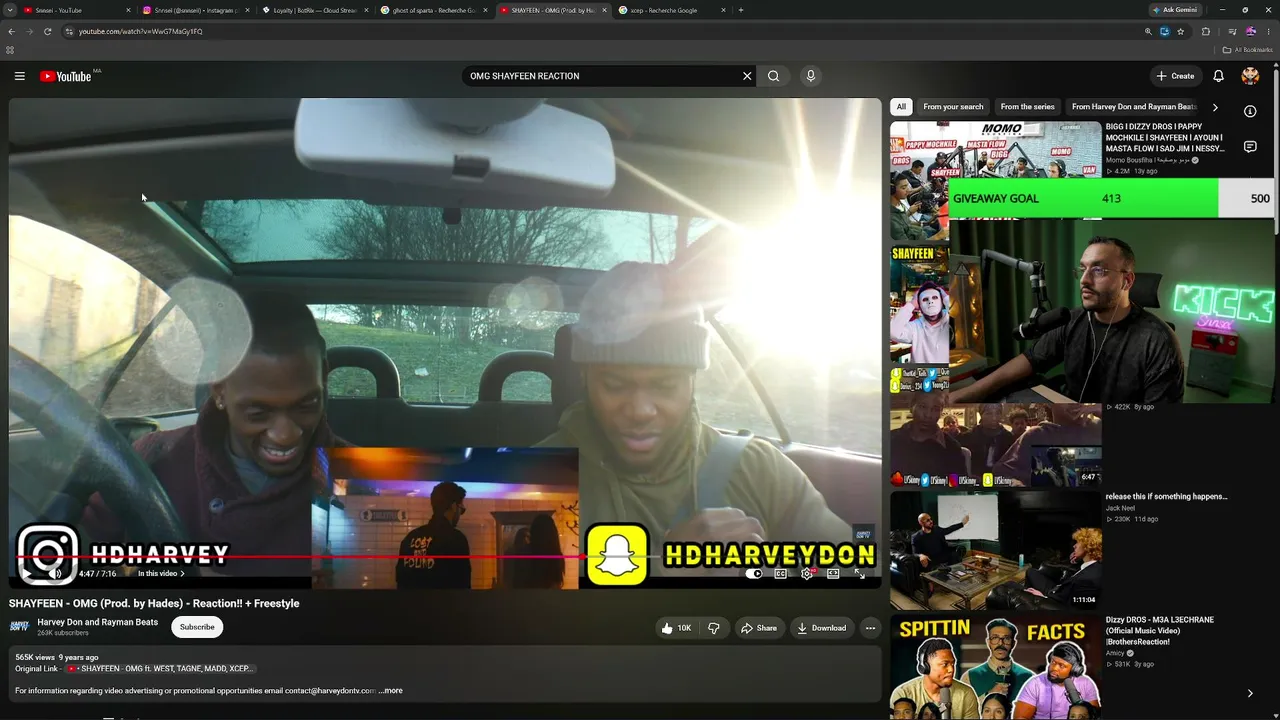Toggle closed captions in the player
Image resolution: width=1280 pixels, height=720 pixels.
click(x=781, y=574)
